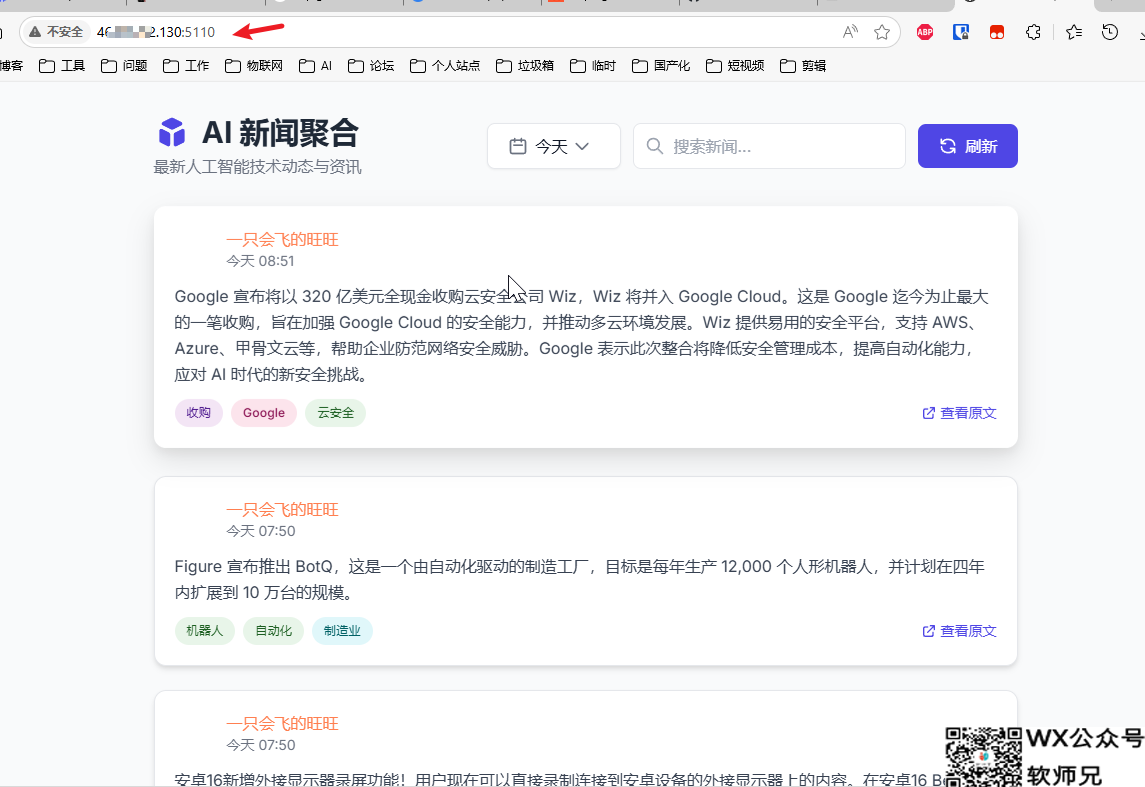Click the AI 新闻聚合 cube logo

[172, 132]
